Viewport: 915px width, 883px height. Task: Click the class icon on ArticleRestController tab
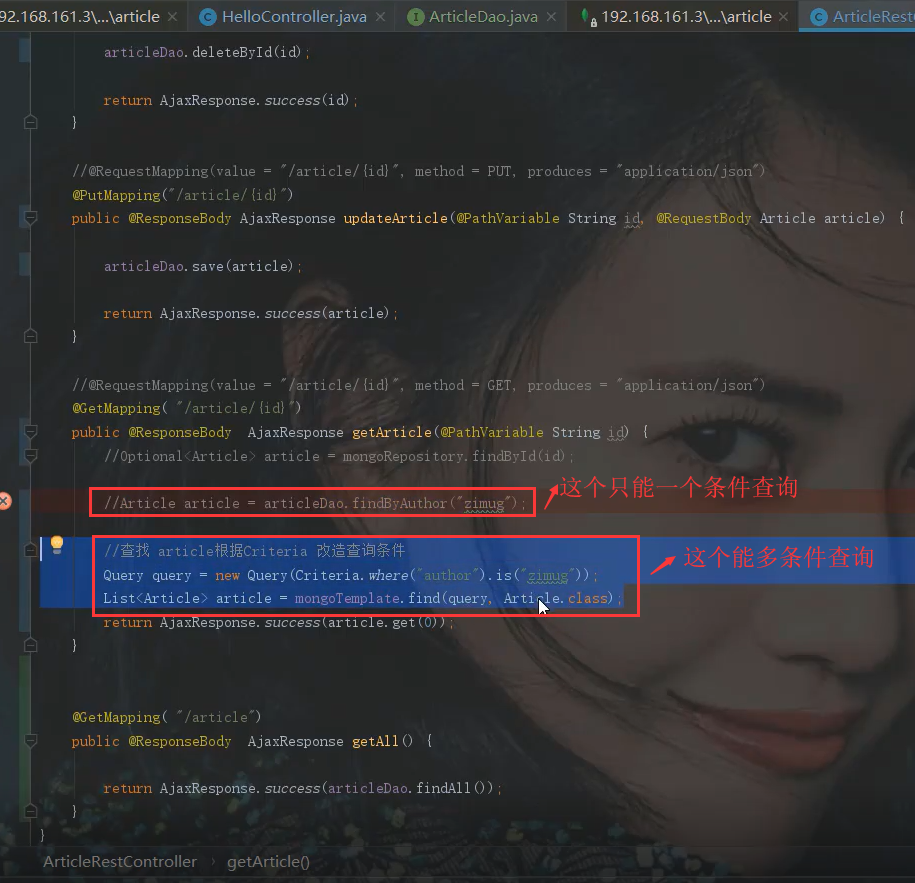click(x=819, y=17)
